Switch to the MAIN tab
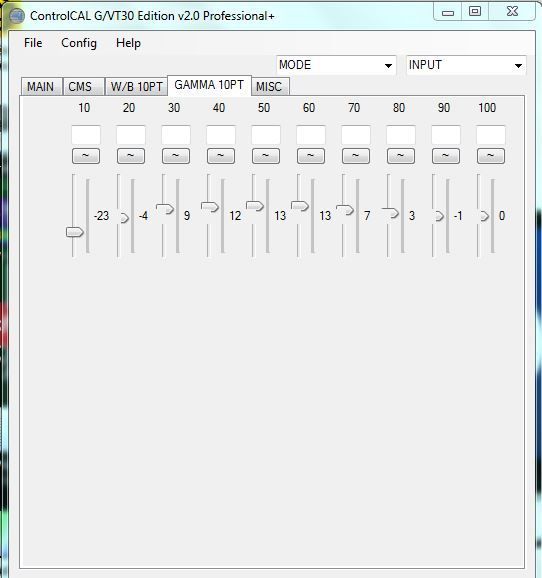 41,87
